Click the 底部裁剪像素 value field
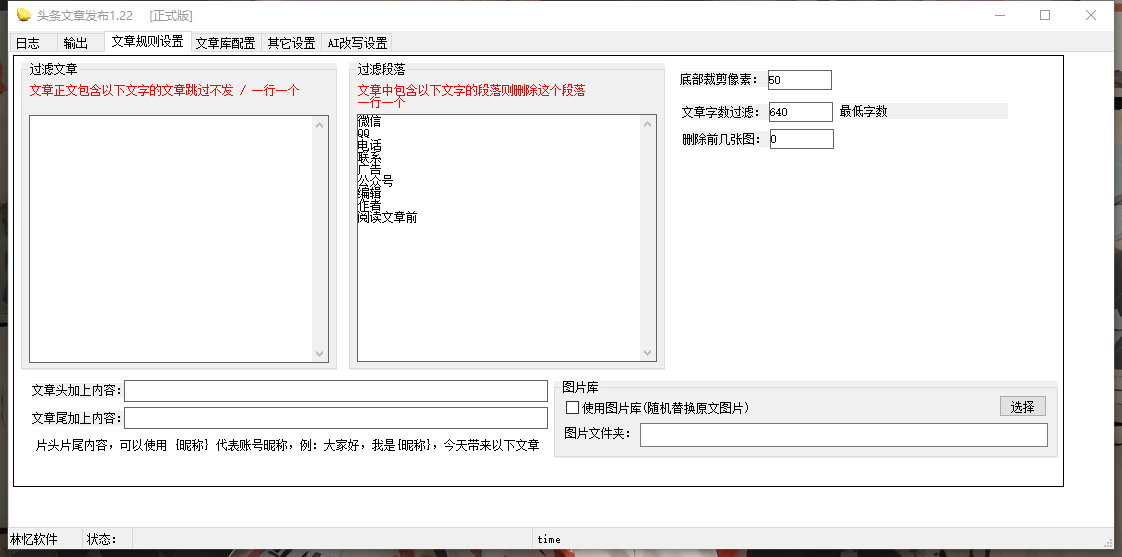Viewport: 1122px width, 557px height. coord(799,80)
